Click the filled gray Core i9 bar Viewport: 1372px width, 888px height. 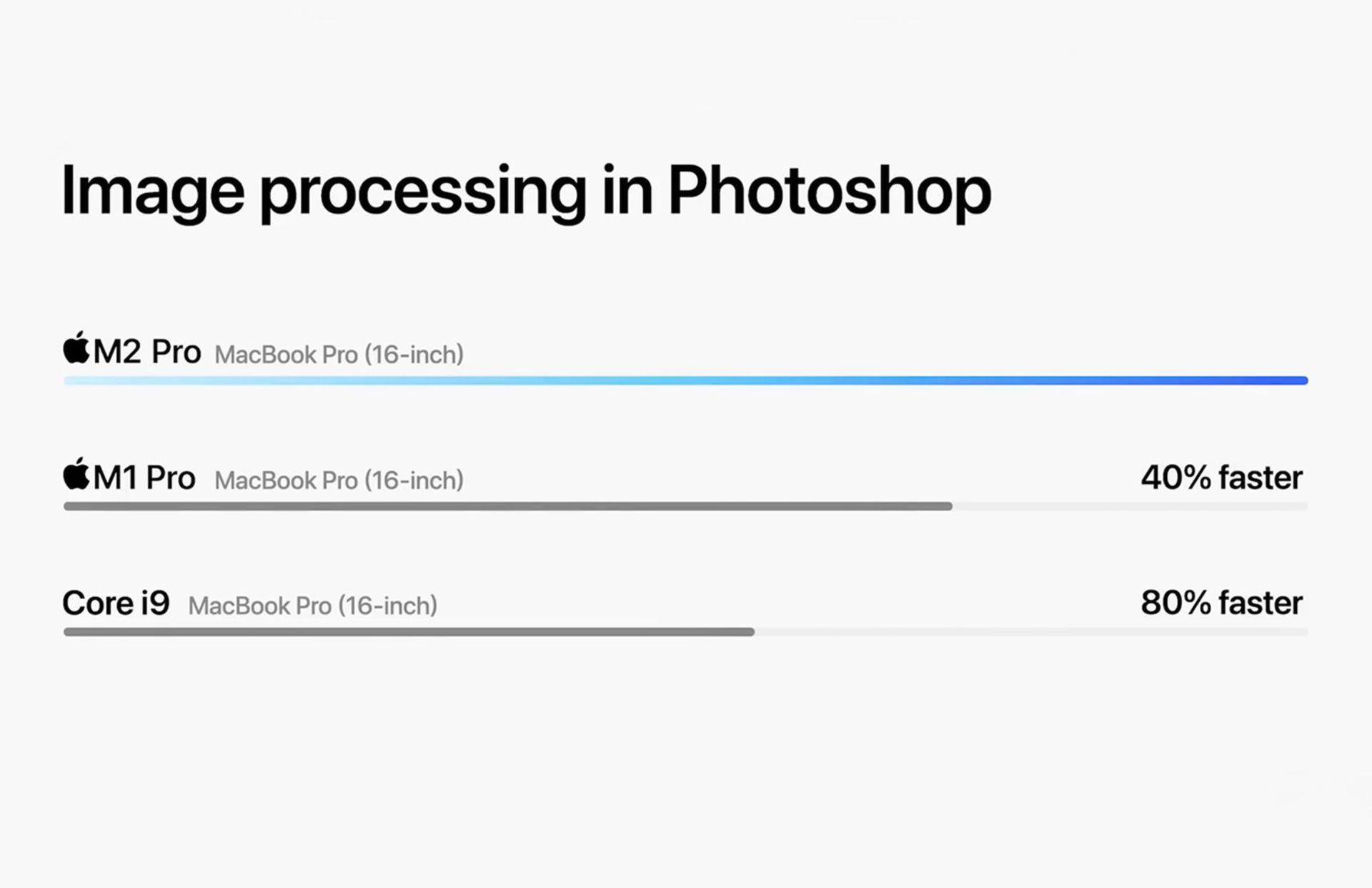409,632
